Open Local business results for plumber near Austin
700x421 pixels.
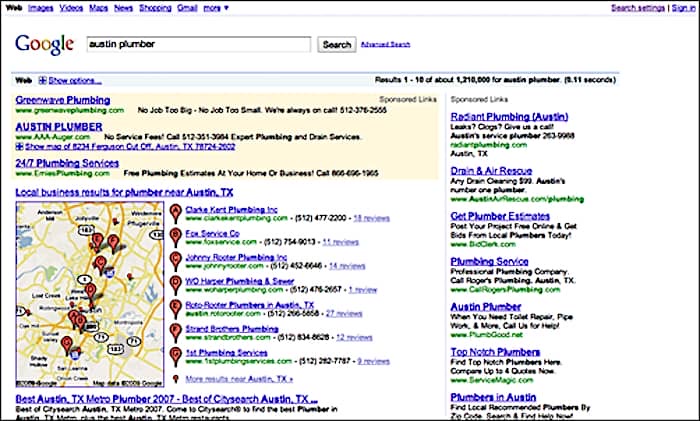(x=124, y=192)
